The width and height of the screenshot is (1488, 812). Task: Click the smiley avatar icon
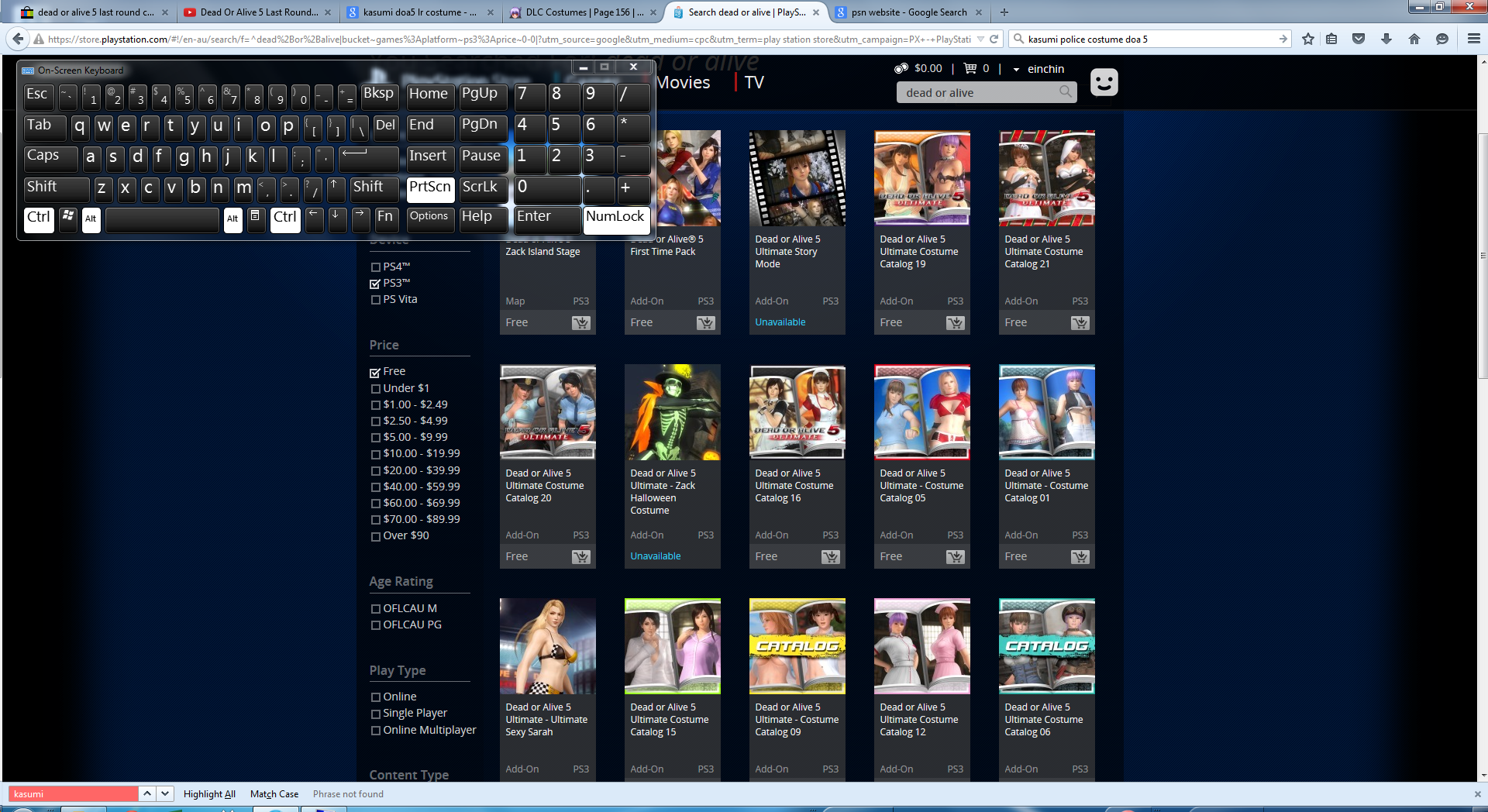pos(1104,81)
